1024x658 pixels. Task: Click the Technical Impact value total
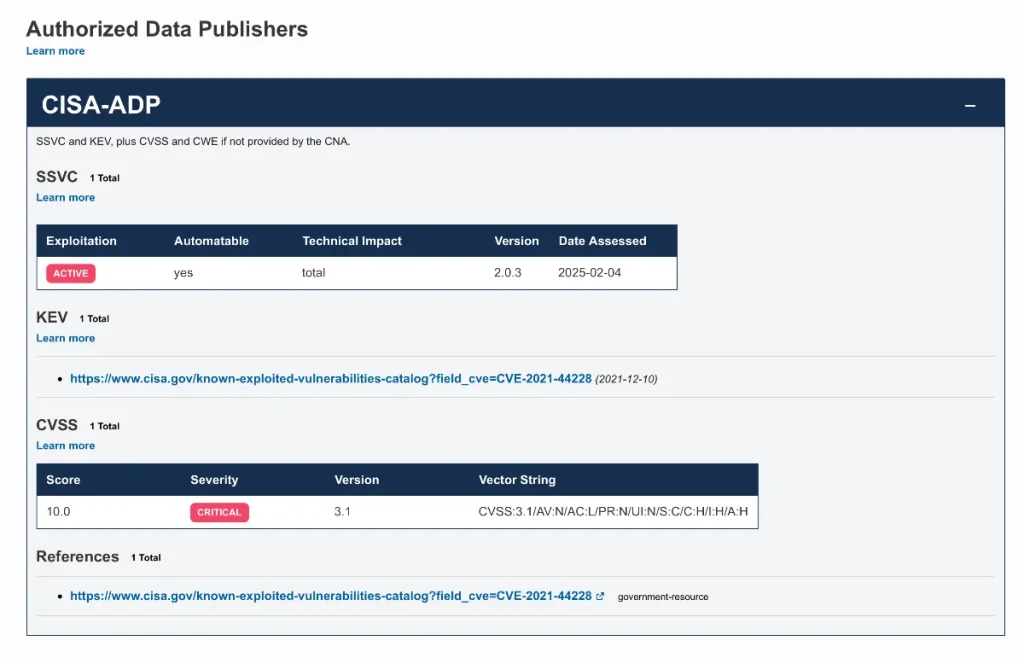click(x=313, y=273)
